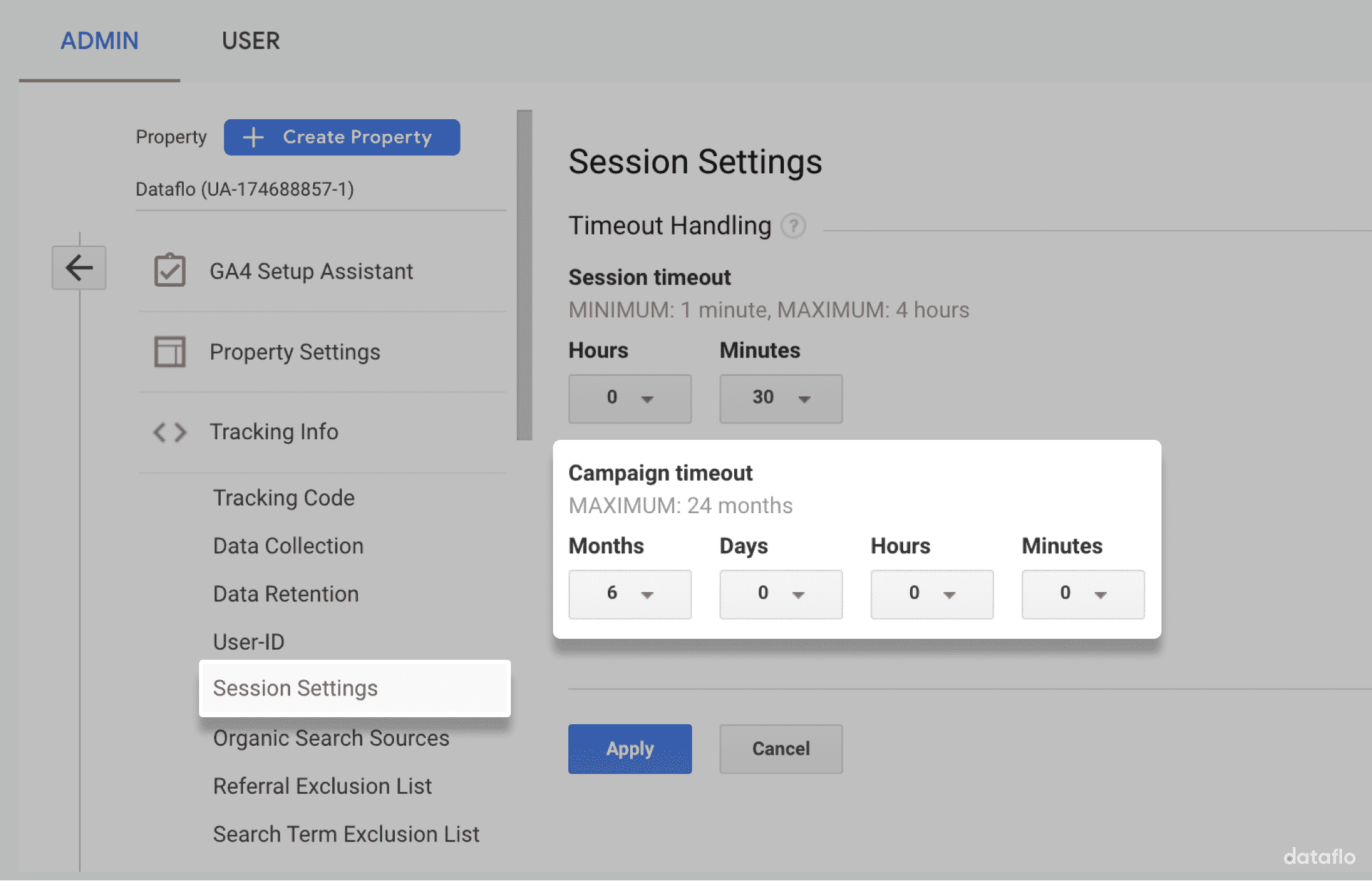Switch to the USER tab
This screenshot has height=881, width=1372.
tap(251, 40)
